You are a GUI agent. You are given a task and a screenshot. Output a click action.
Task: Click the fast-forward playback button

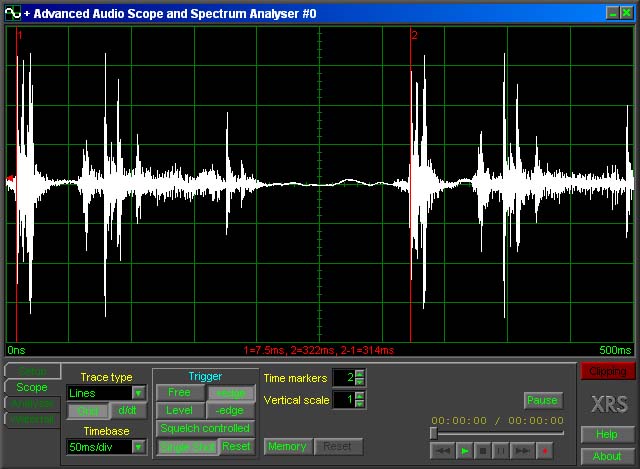click(522, 451)
